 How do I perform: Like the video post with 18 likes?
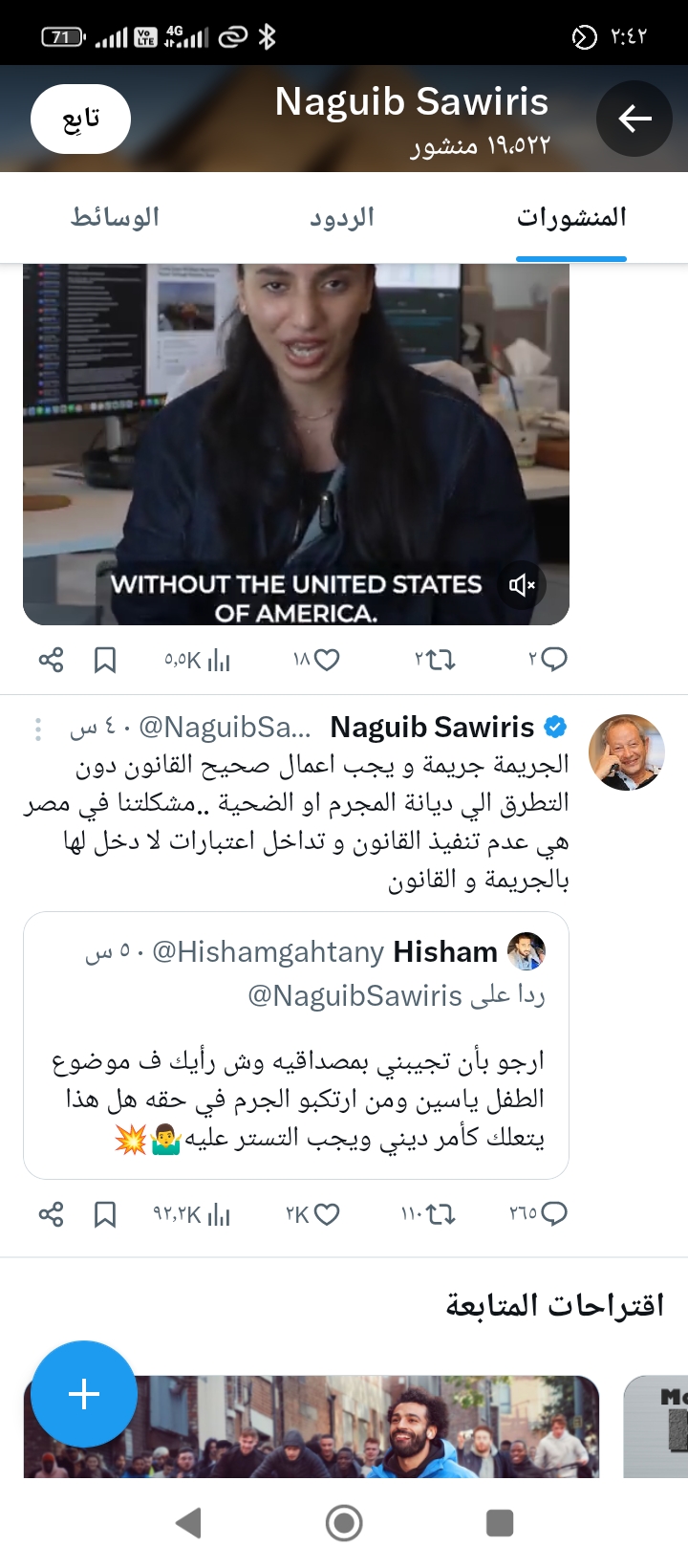coord(327,660)
